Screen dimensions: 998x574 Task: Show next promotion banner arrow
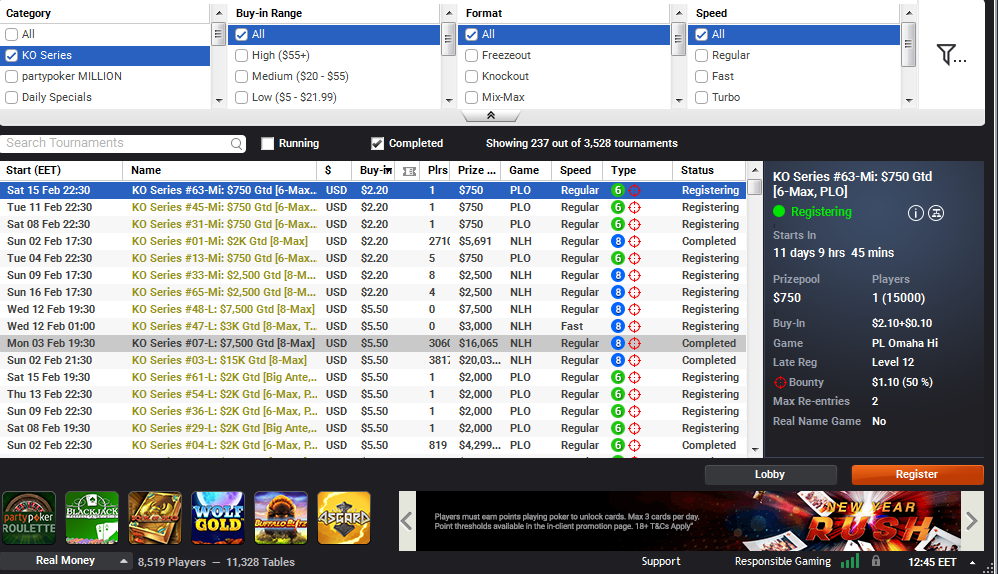pos(972,521)
